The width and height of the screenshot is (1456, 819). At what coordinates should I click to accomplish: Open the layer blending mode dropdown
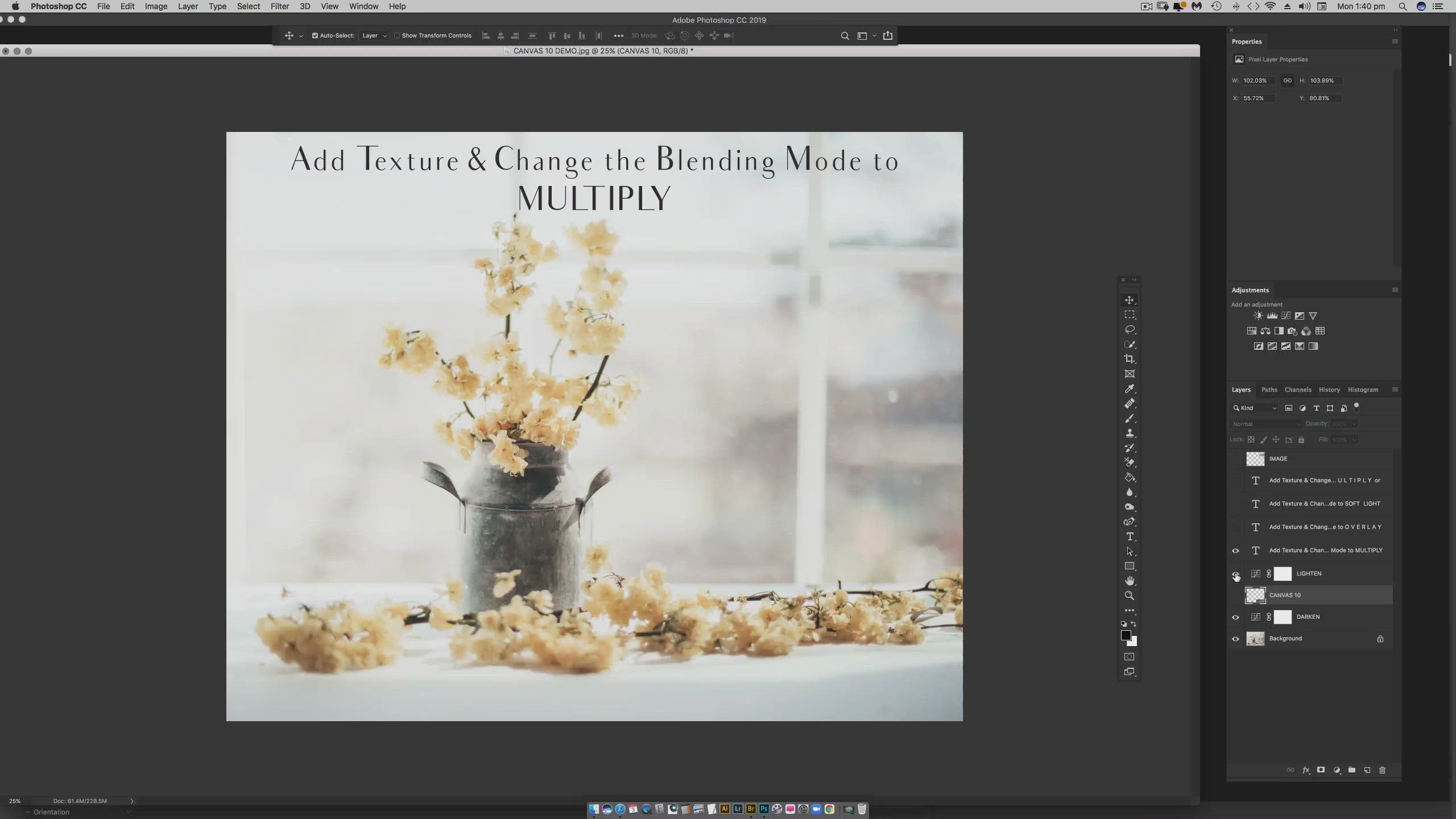(x=1266, y=424)
